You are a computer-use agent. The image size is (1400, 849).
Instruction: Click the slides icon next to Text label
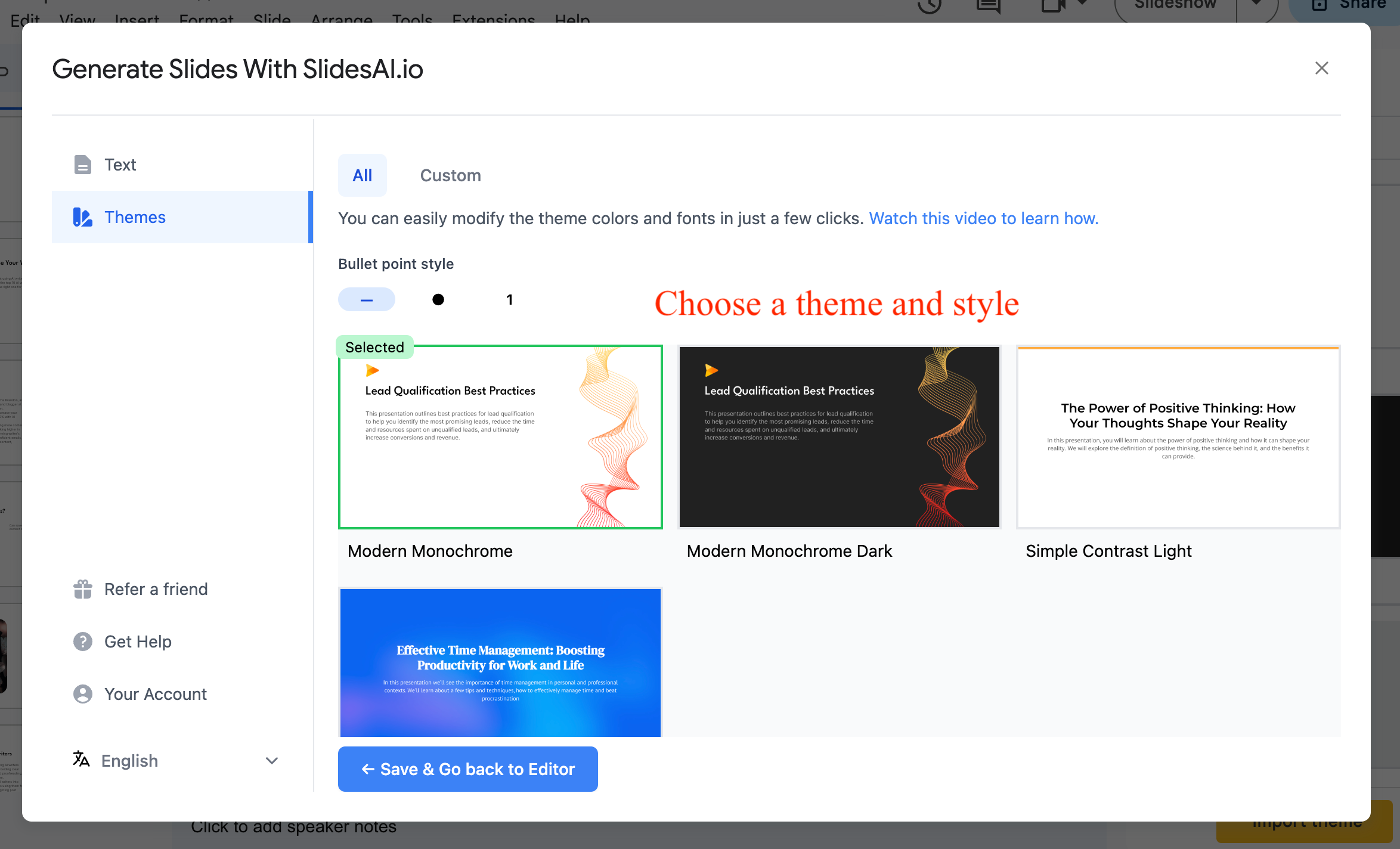coord(83,164)
